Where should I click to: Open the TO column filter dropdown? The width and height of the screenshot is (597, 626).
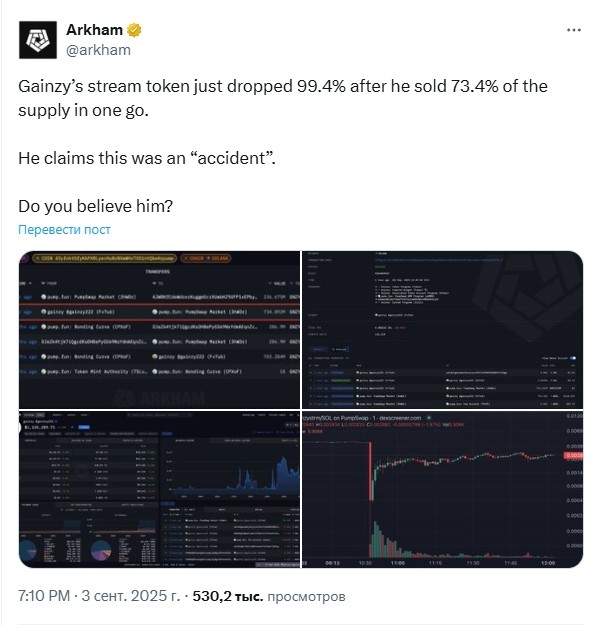[156, 283]
